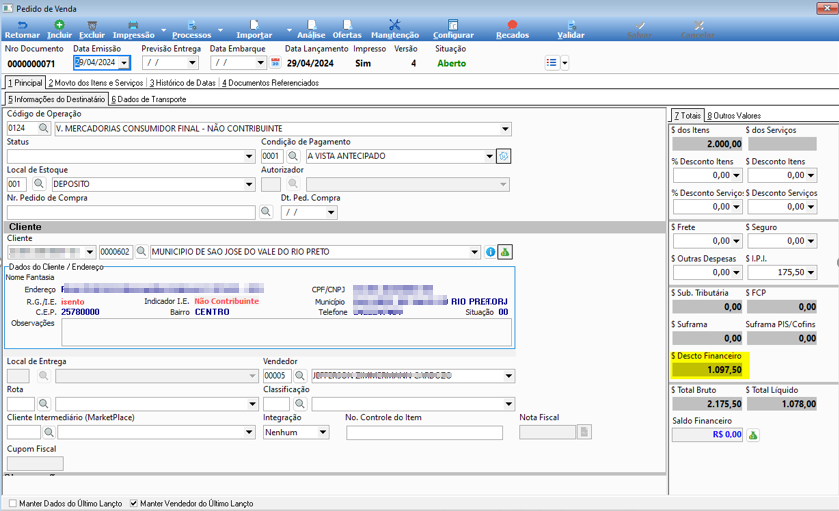Expand Código de Operação description dropdown
This screenshot has height=511, width=839.
pyautogui.click(x=505, y=128)
